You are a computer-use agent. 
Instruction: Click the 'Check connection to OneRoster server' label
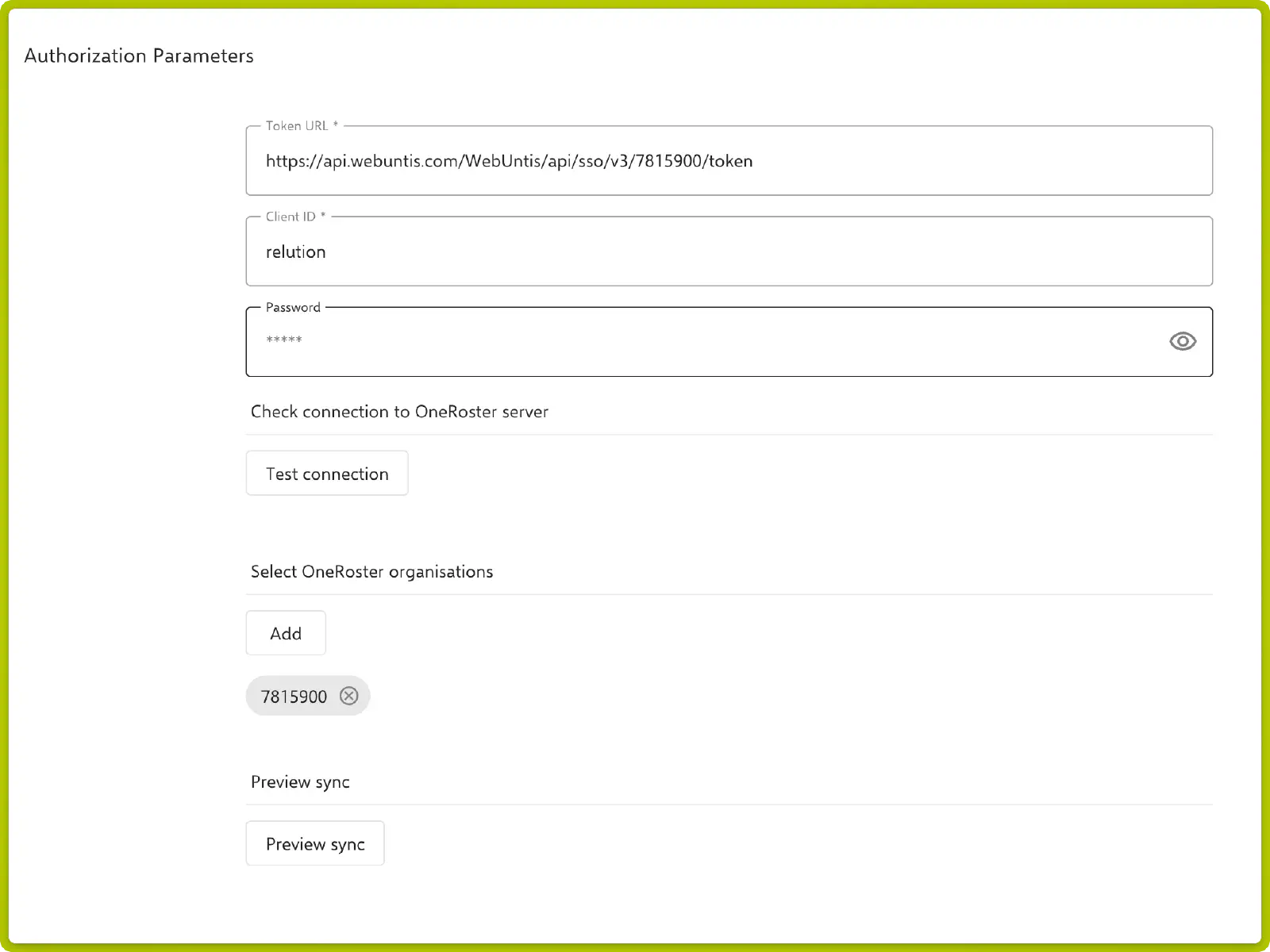coord(399,412)
